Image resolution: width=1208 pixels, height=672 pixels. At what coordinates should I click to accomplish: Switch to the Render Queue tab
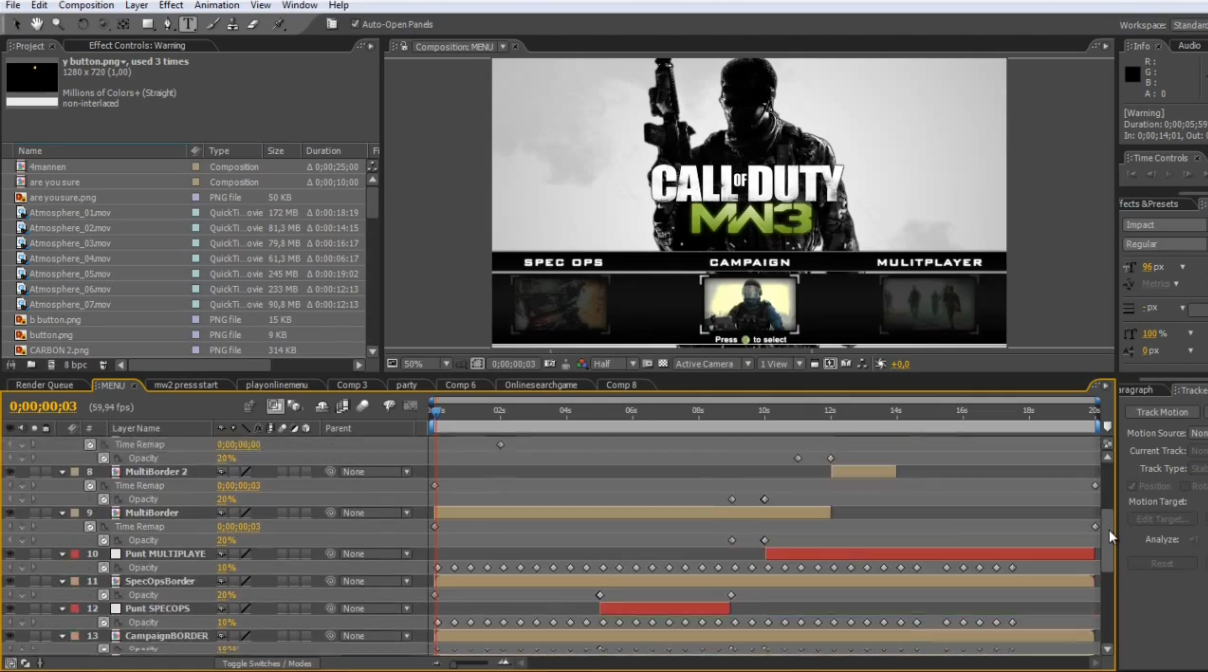pyautogui.click(x=45, y=385)
